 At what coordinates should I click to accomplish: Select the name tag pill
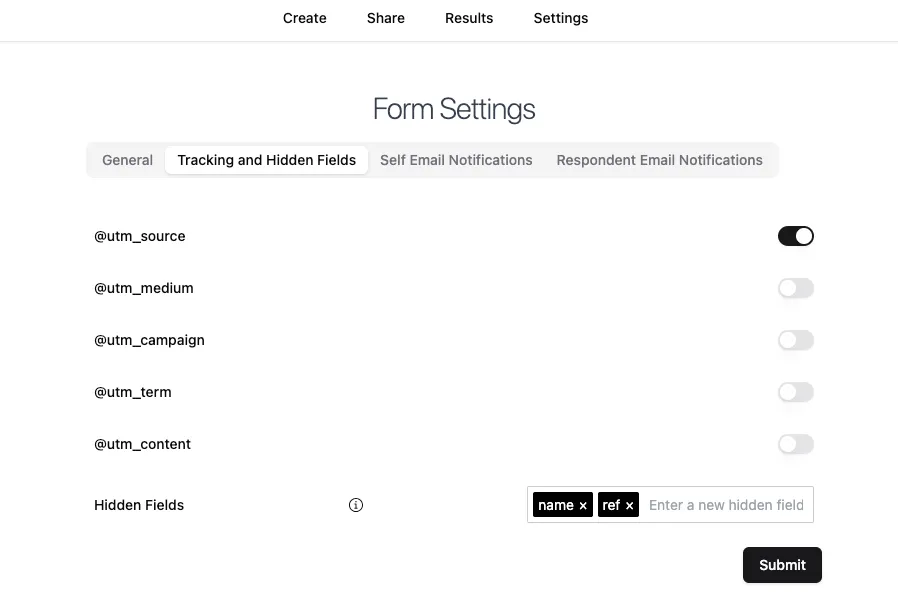pos(556,505)
